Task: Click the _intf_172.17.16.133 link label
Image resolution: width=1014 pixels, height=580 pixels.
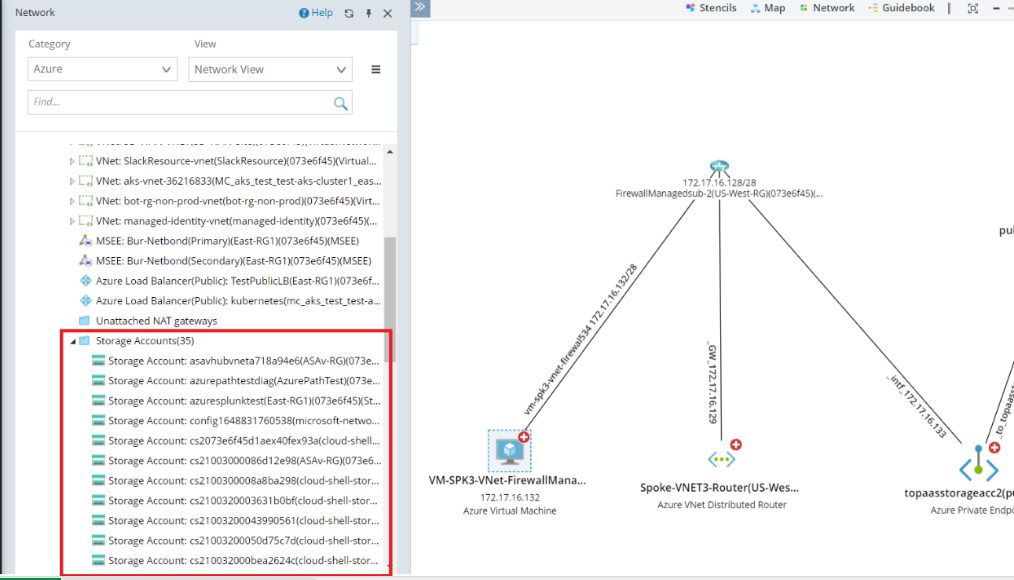Action: pyautogui.click(x=918, y=405)
